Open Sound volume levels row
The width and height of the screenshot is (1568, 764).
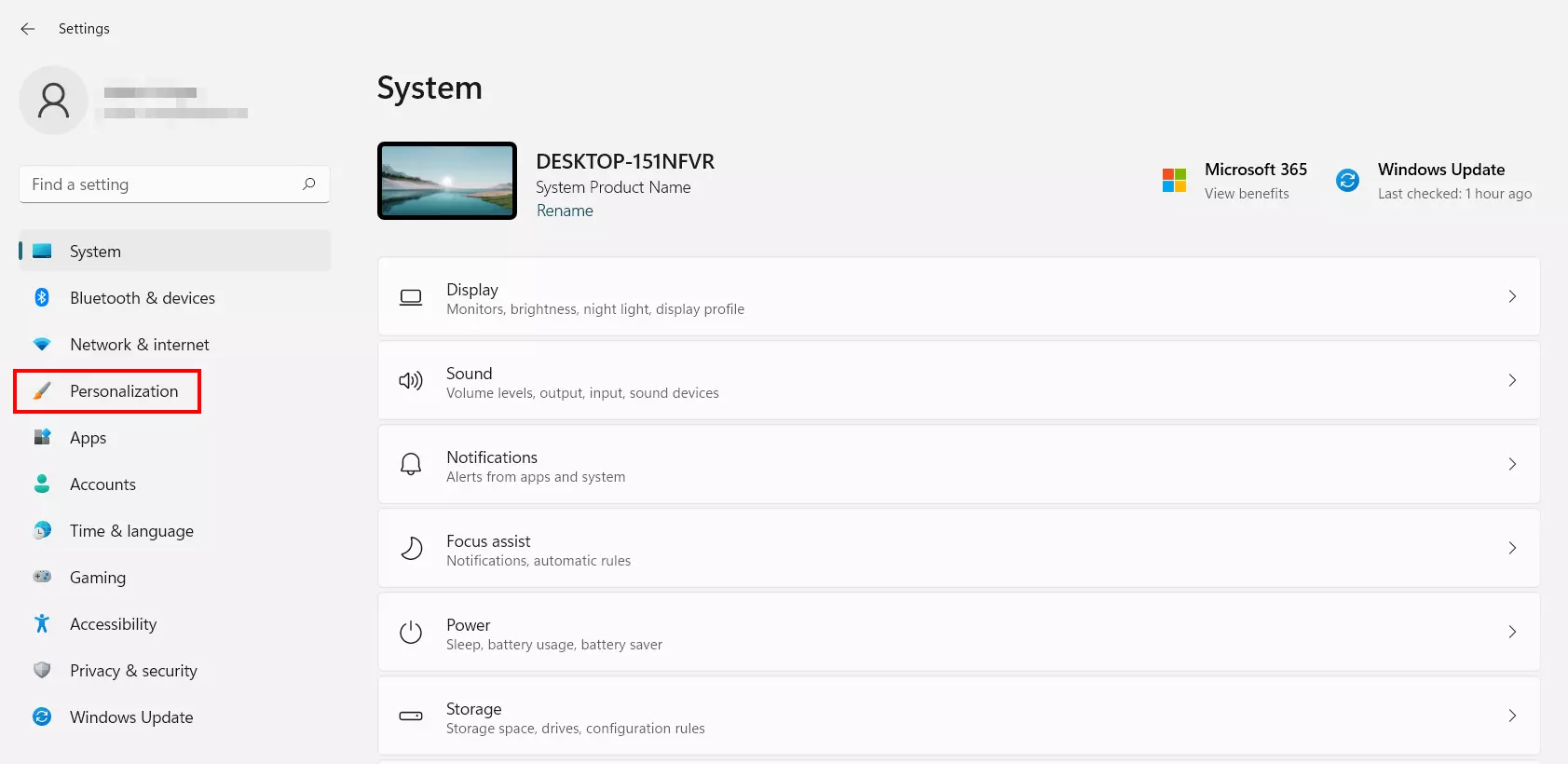[959, 380]
